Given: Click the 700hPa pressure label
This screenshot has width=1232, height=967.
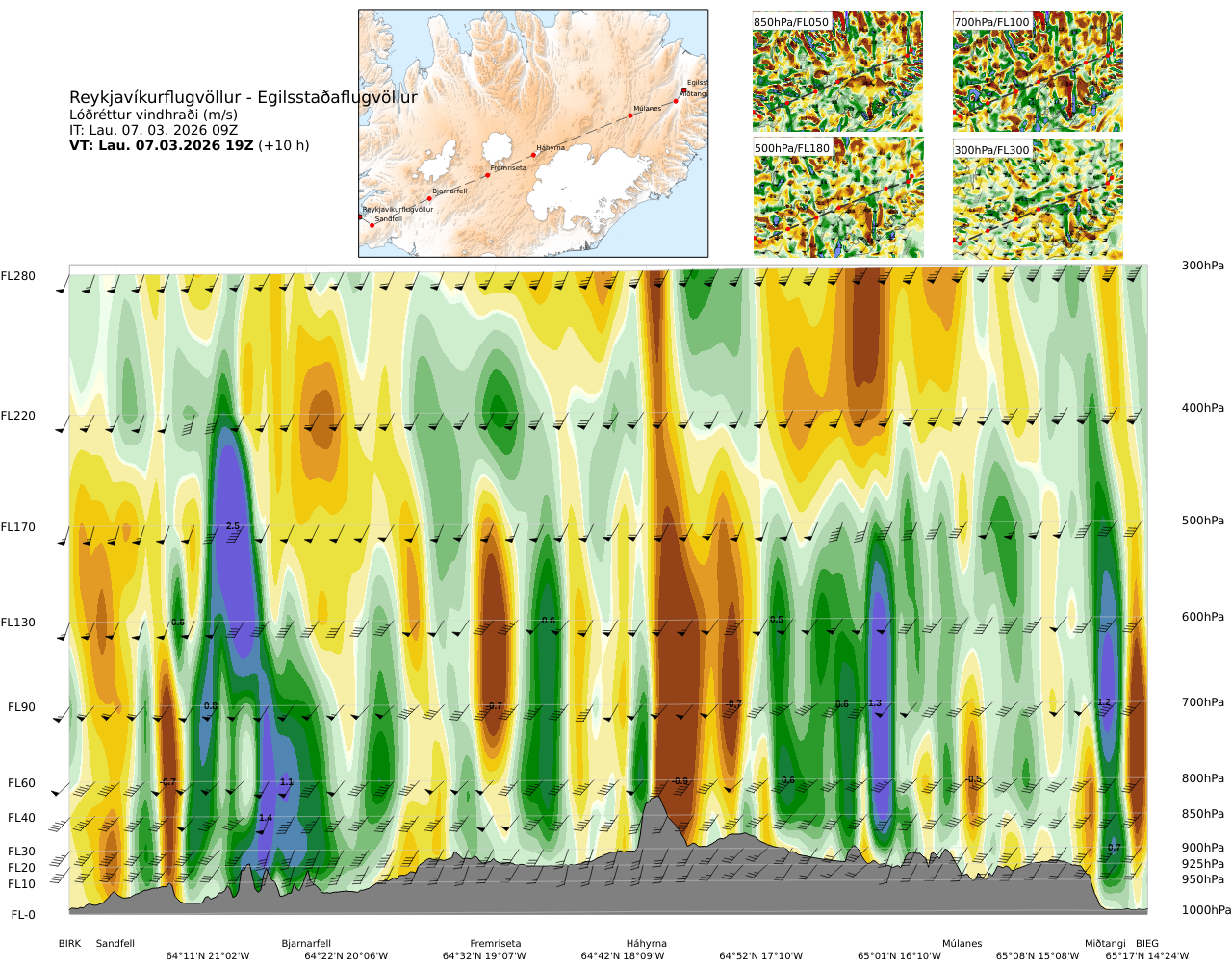Looking at the screenshot, I should point(1203,703).
